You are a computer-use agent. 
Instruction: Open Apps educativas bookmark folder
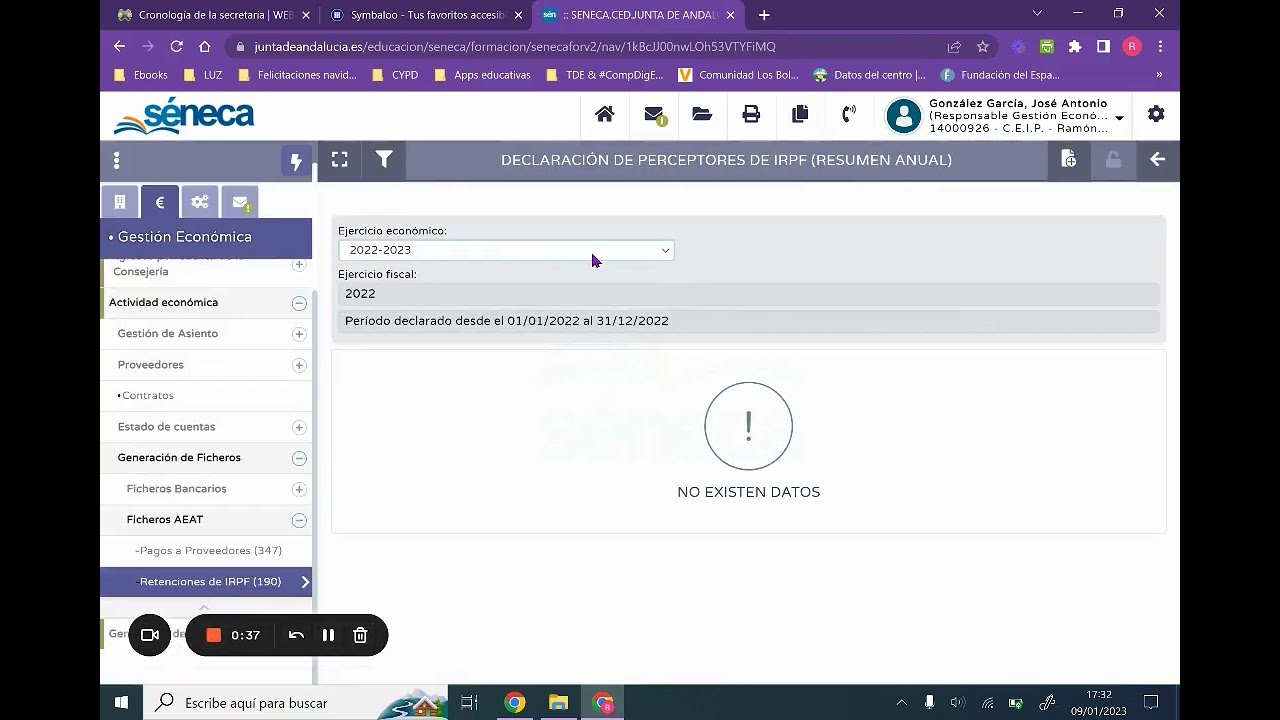481,75
